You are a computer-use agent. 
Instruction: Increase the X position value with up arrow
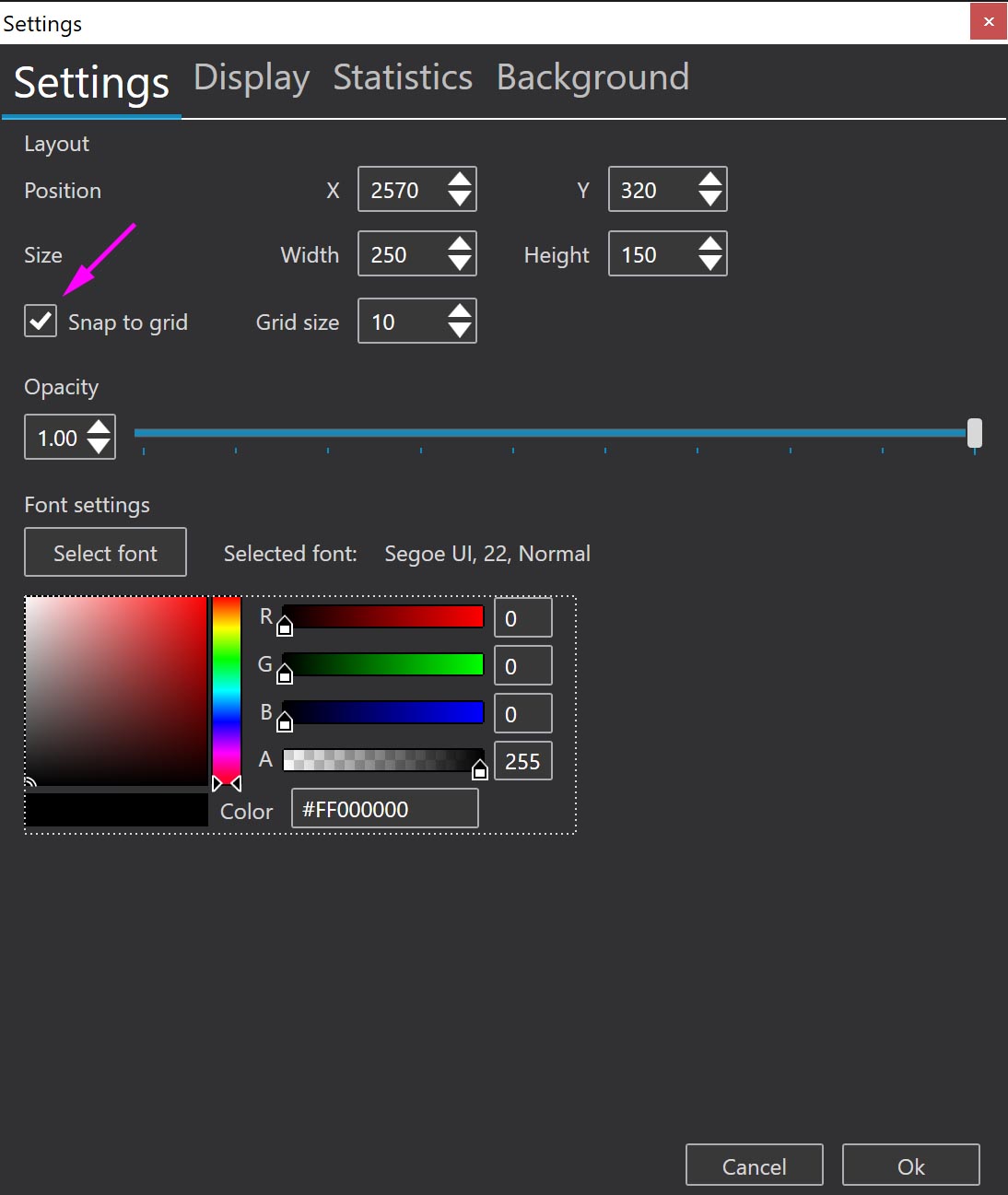click(x=459, y=180)
